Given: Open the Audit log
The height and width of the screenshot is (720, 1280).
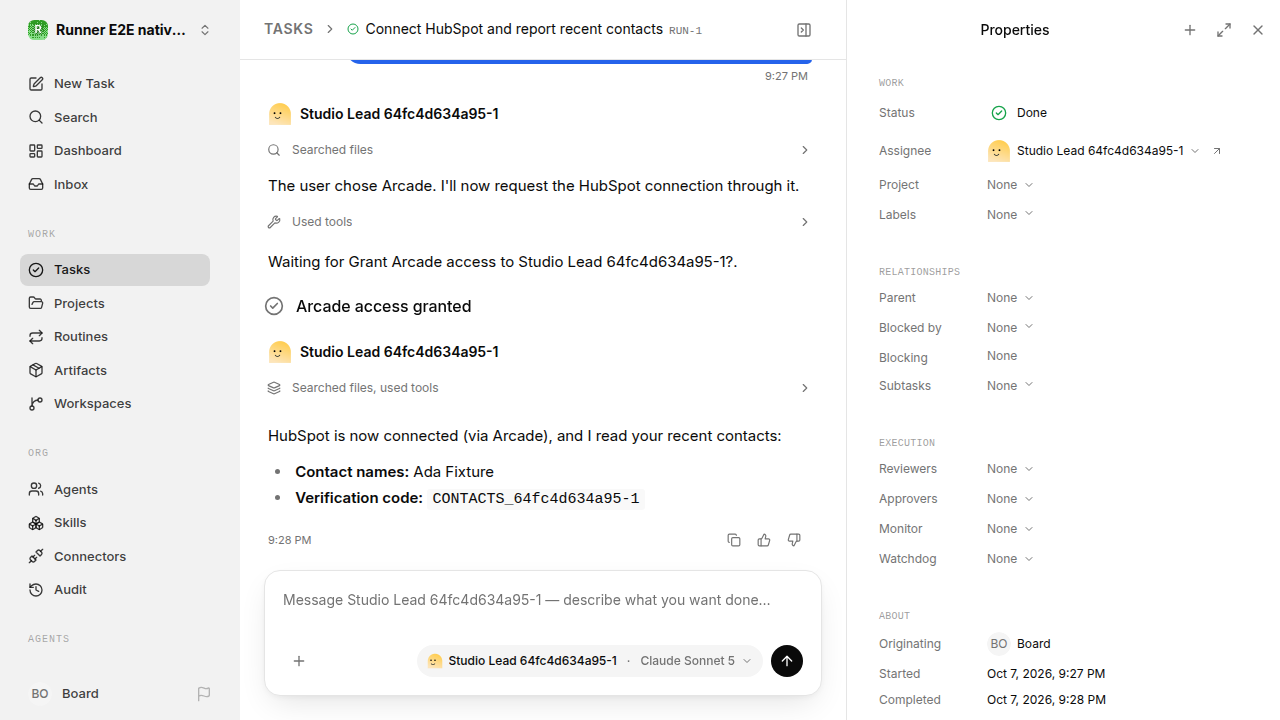Looking at the screenshot, I should coord(115,590).
